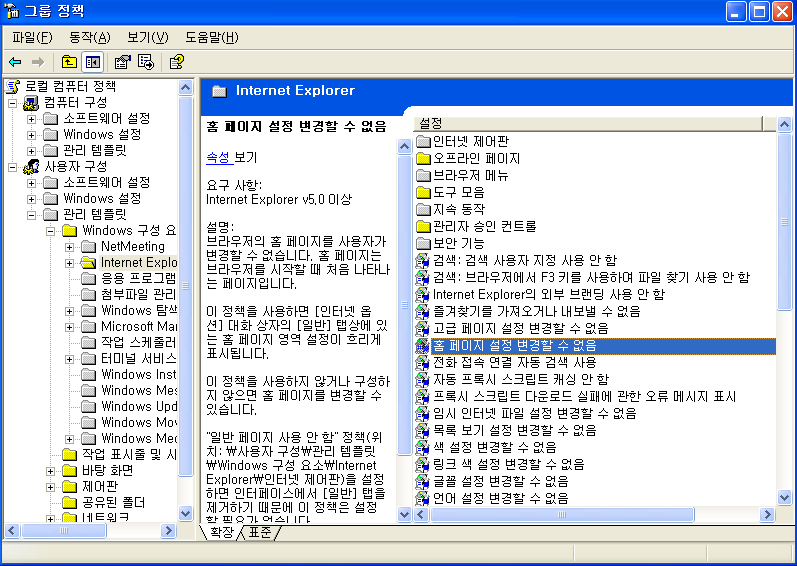Image resolution: width=797 pixels, height=566 pixels.
Task: Click the icon of 언어 설정 변경할 수 없음
Action: click(422, 498)
